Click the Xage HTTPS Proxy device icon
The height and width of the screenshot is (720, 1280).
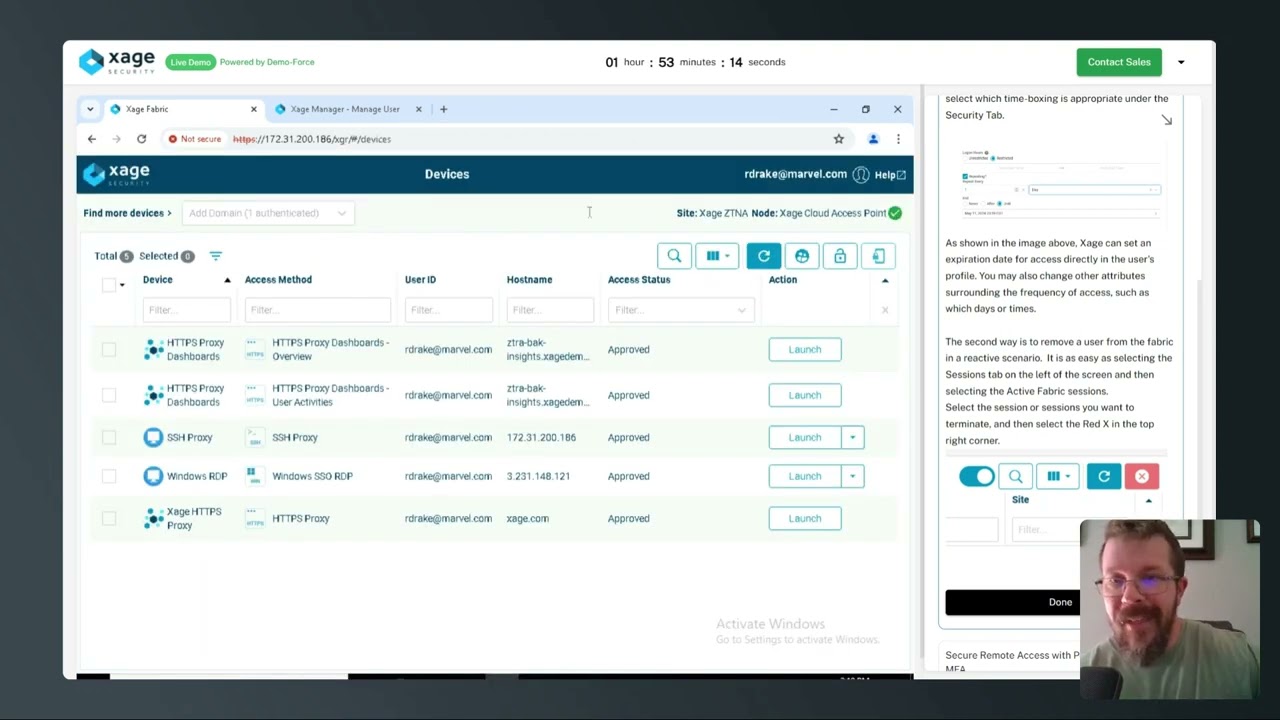point(153,518)
